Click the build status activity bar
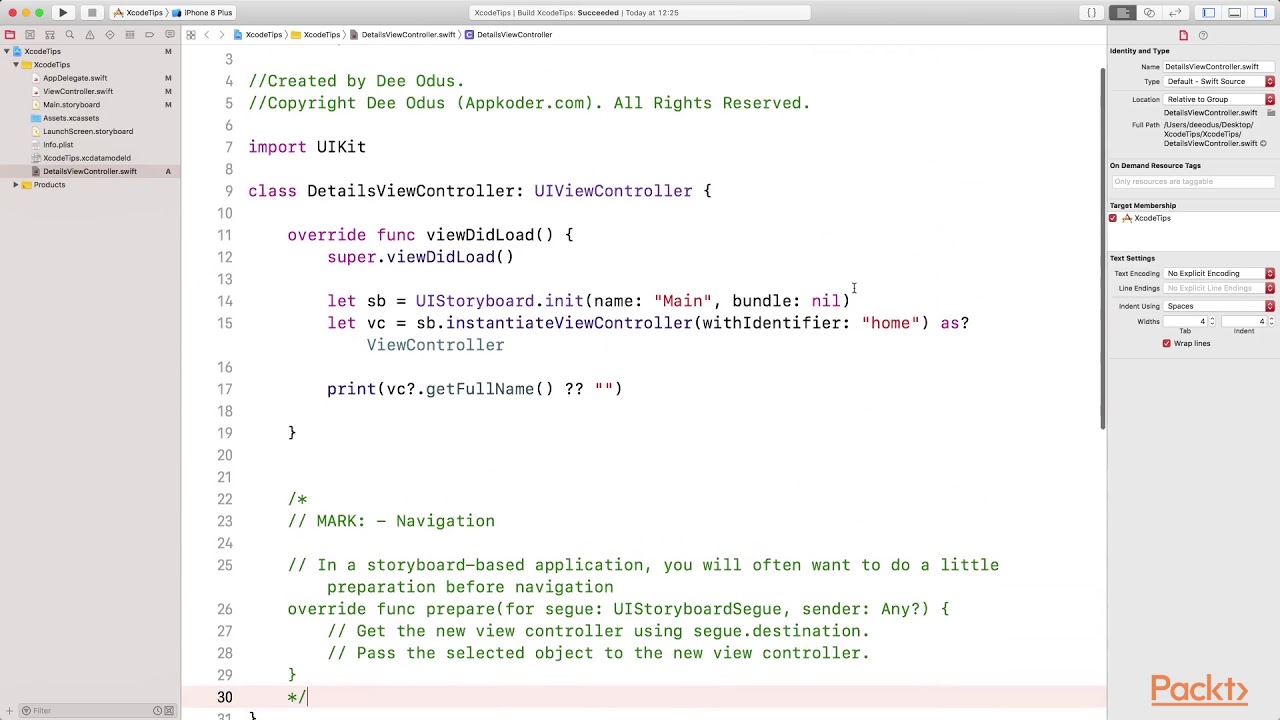 click(x=640, y=13)
